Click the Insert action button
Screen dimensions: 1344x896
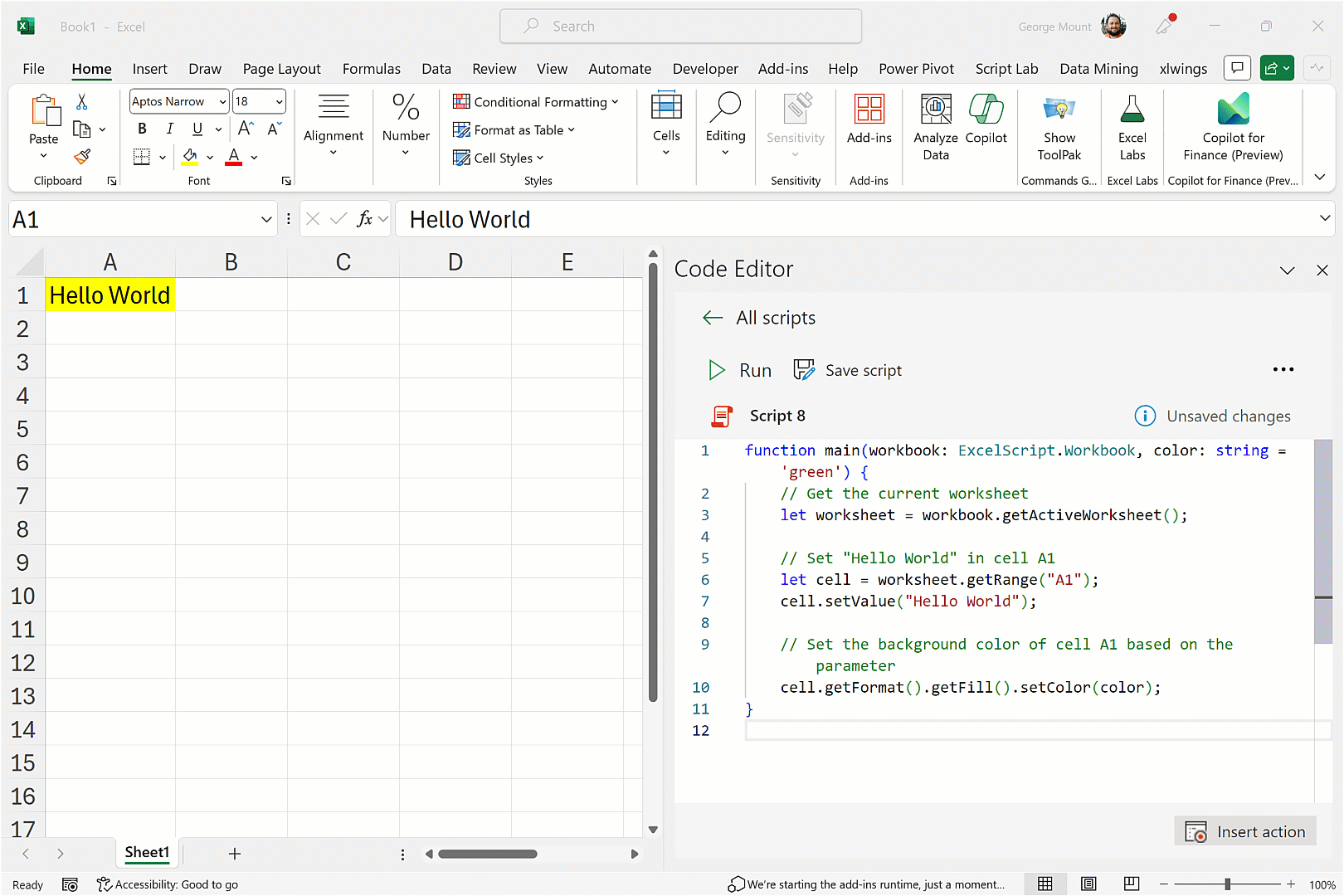point(1245,832)
